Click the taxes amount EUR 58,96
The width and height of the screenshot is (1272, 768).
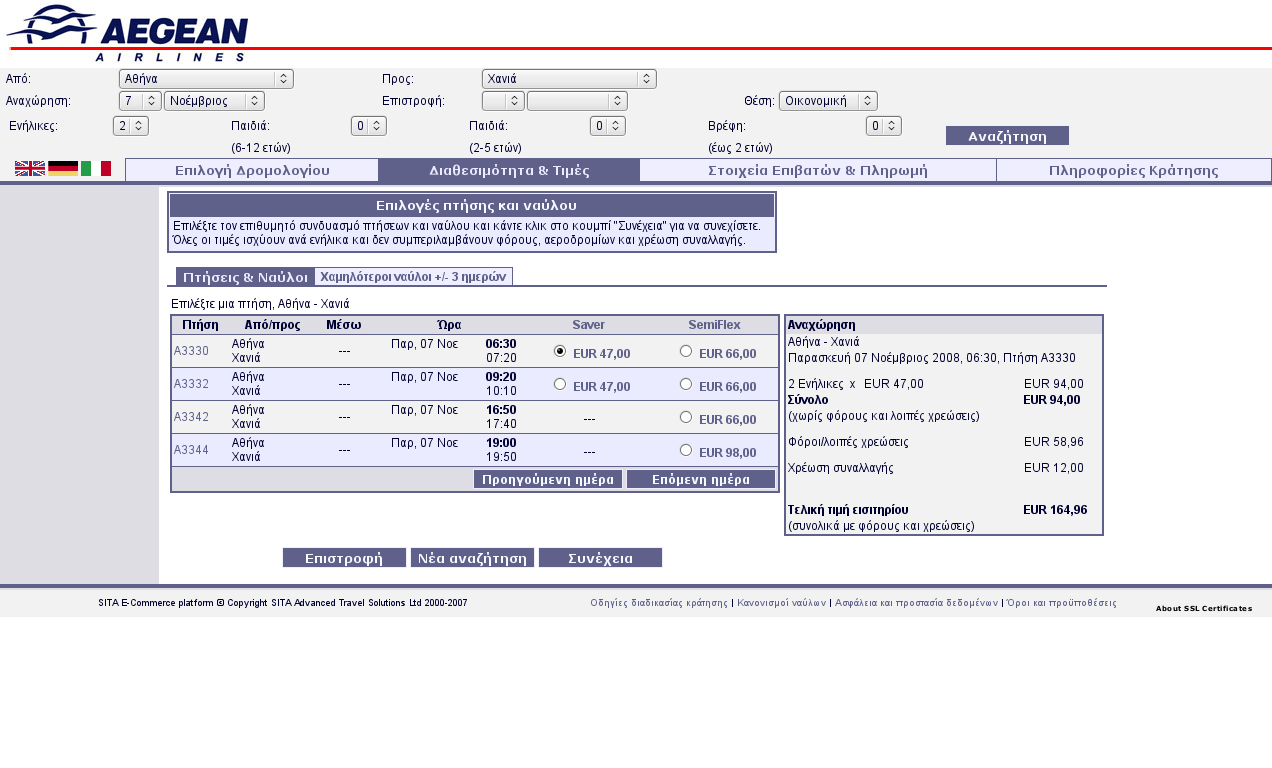tap(1054, 442)
